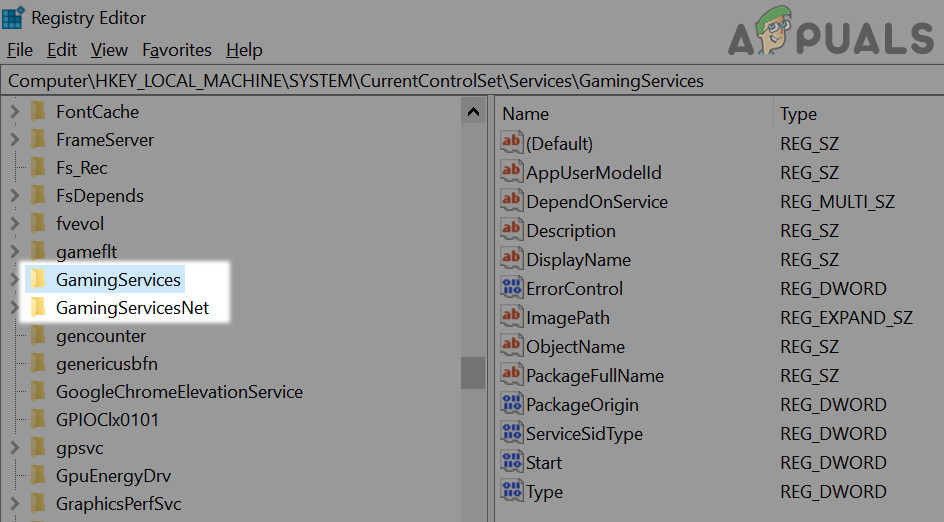The image size is (944, 522).
Task: Open the Edit menu
Action: point(62,50)
